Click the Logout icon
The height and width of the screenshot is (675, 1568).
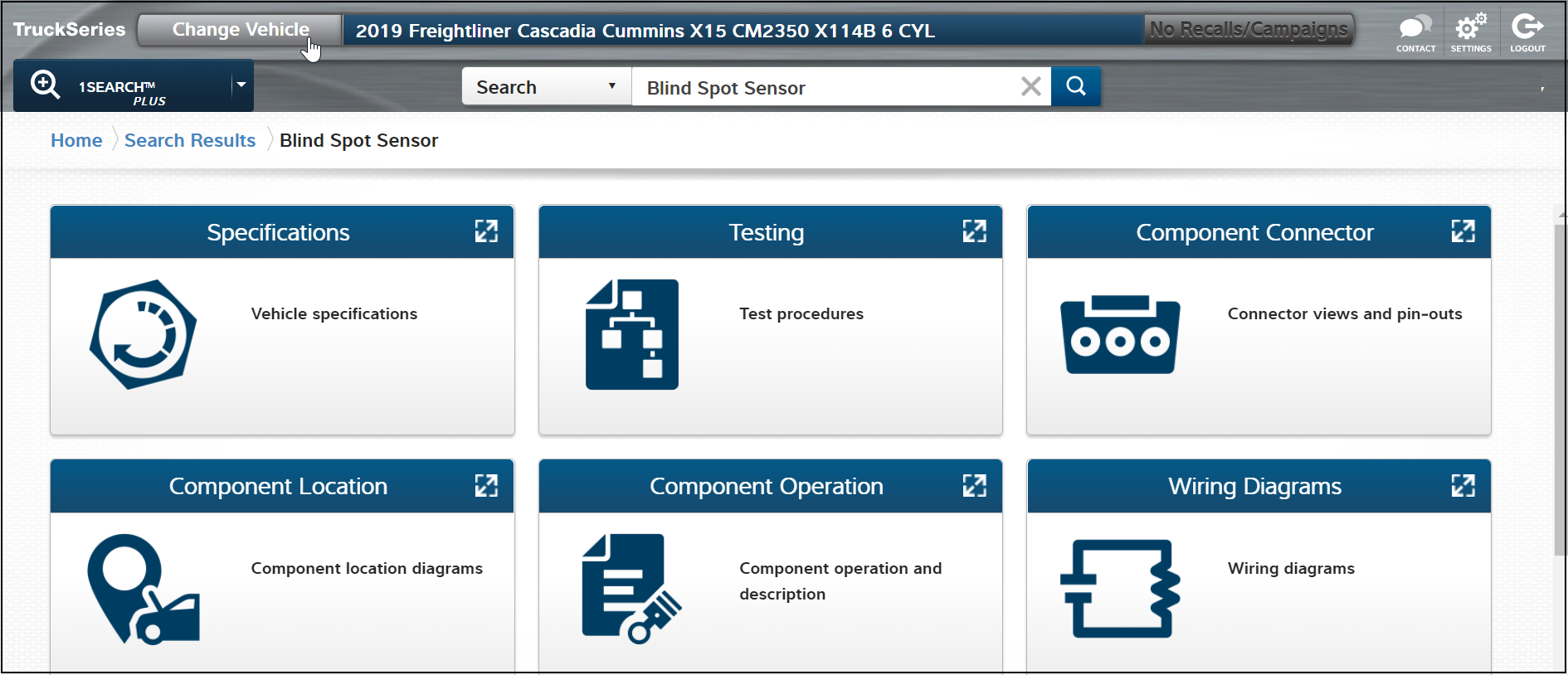[1527, 29]
